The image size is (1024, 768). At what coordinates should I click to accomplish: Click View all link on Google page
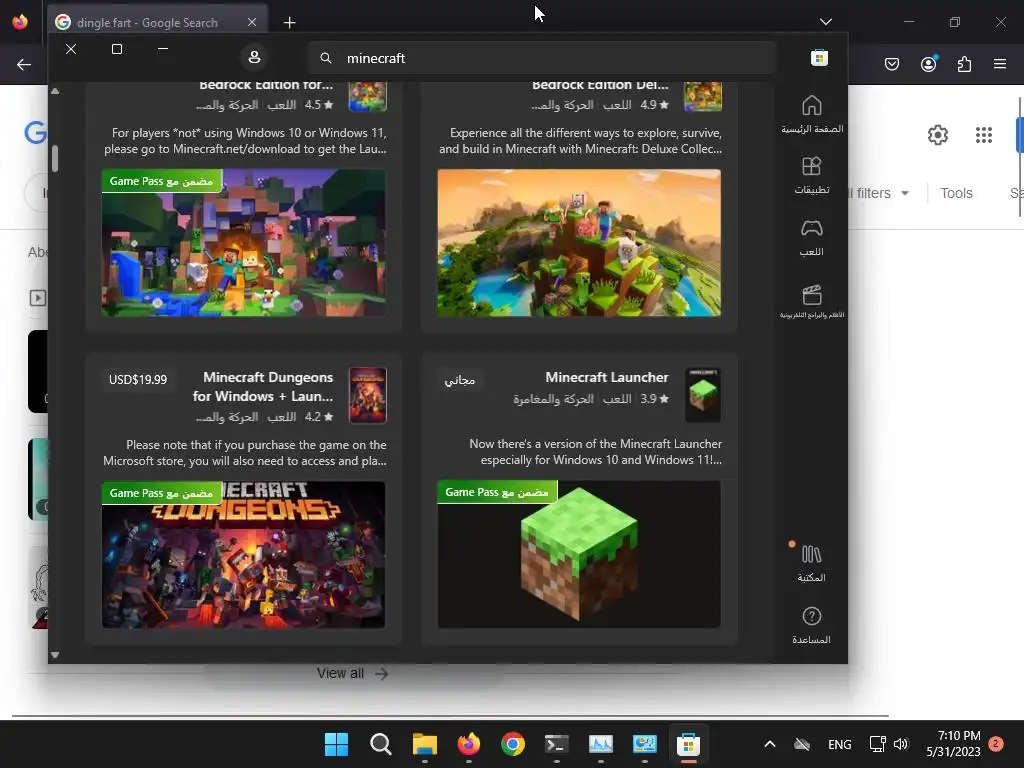pos(353,673)
